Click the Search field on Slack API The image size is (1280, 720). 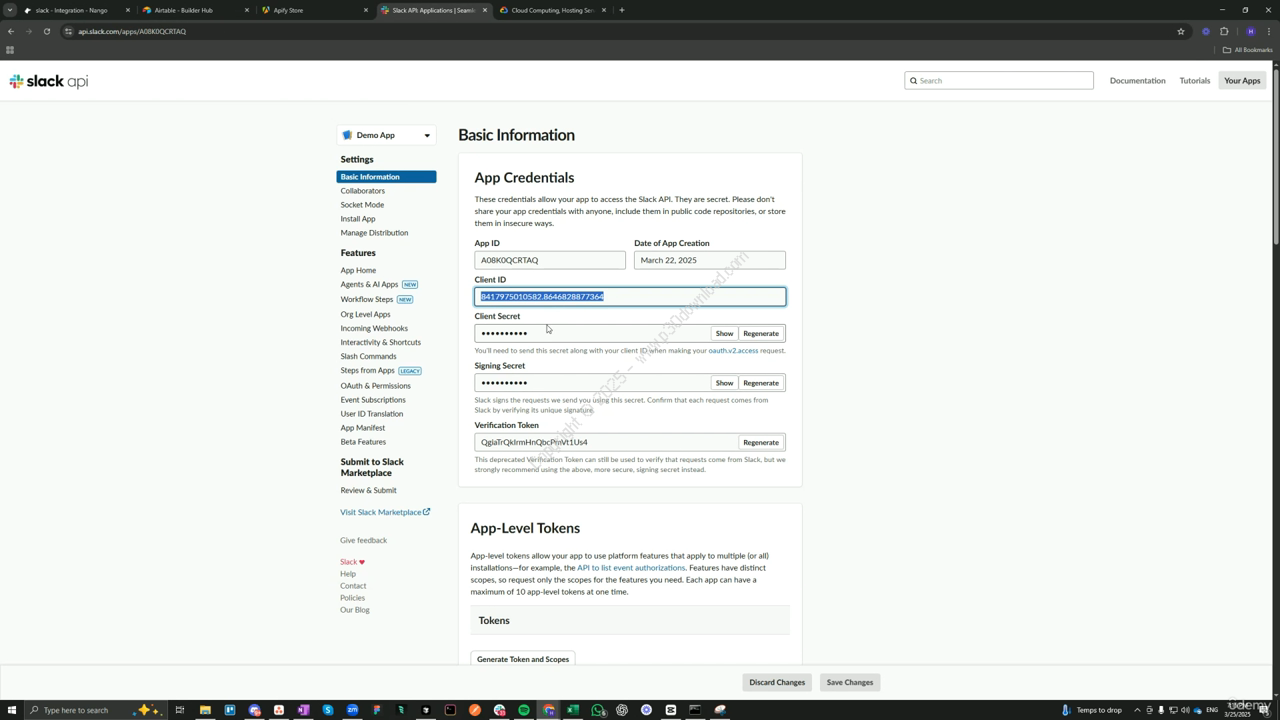point(999,81)
